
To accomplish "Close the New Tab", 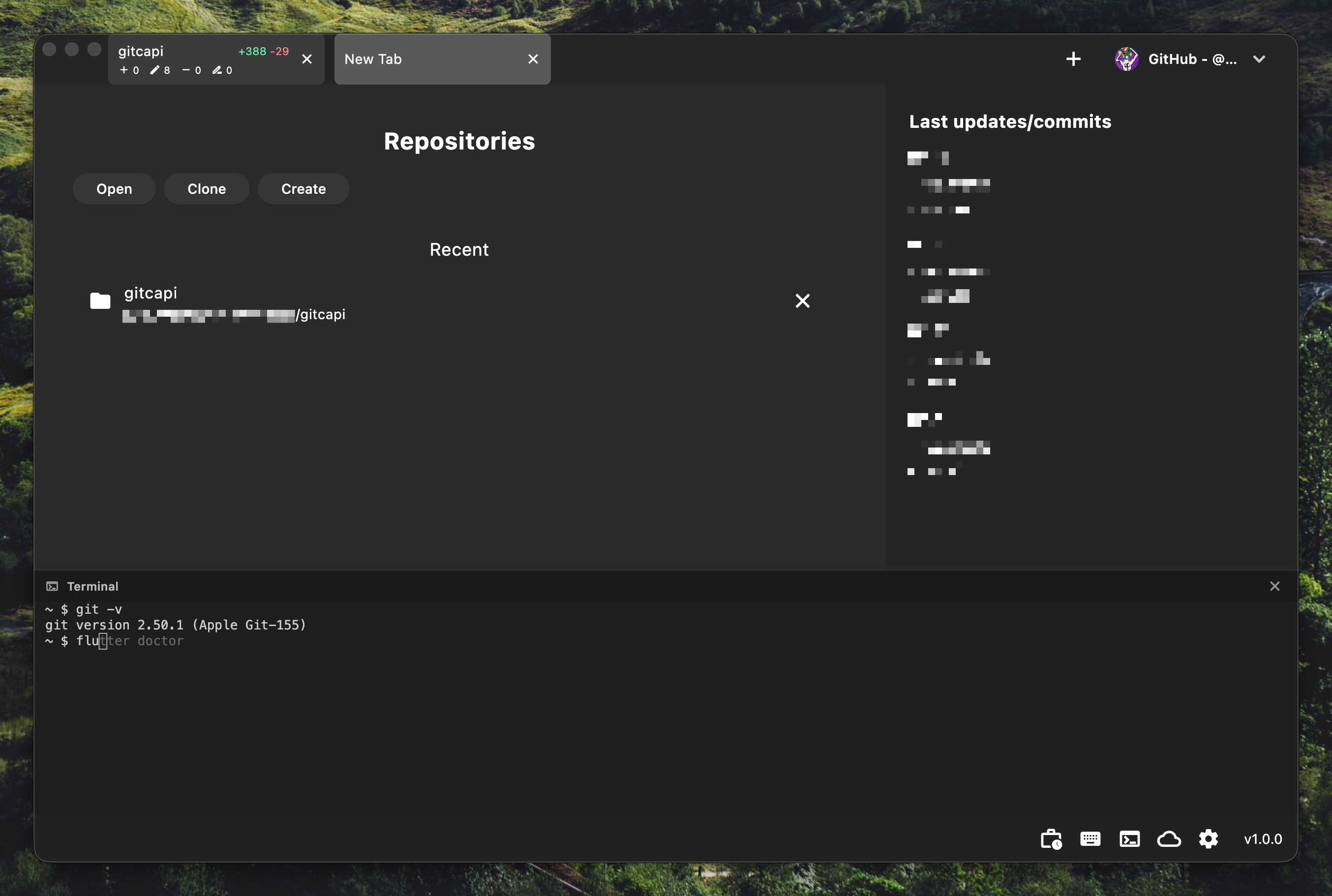I will click(533, 59).
